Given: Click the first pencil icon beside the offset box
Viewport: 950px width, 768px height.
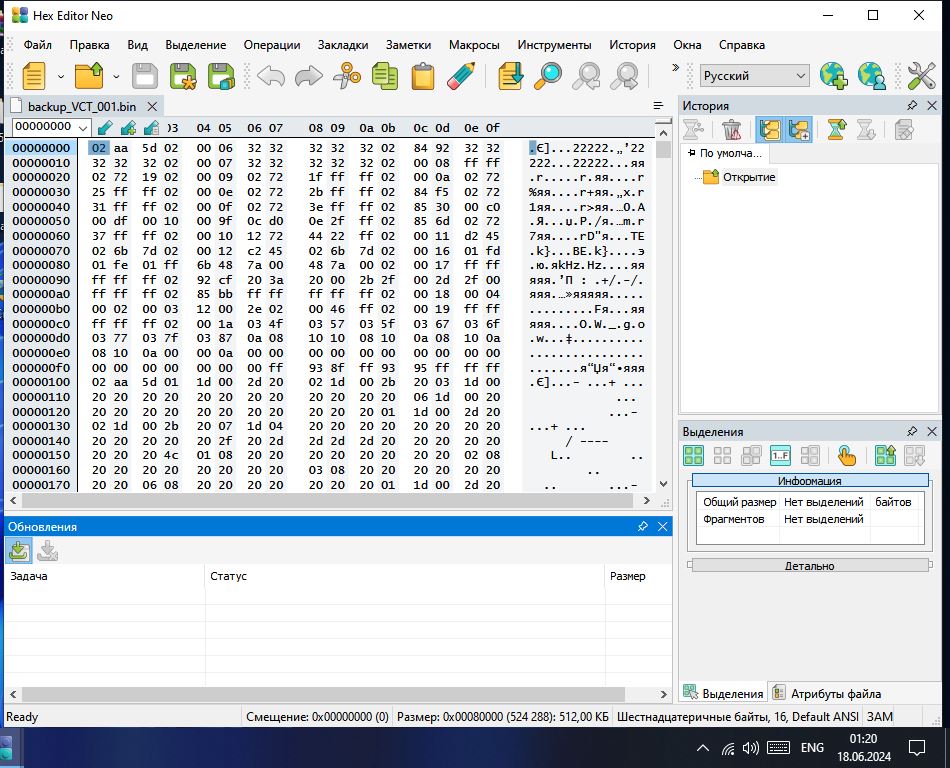Looking at the screenshot, I should tap(105, 128).
